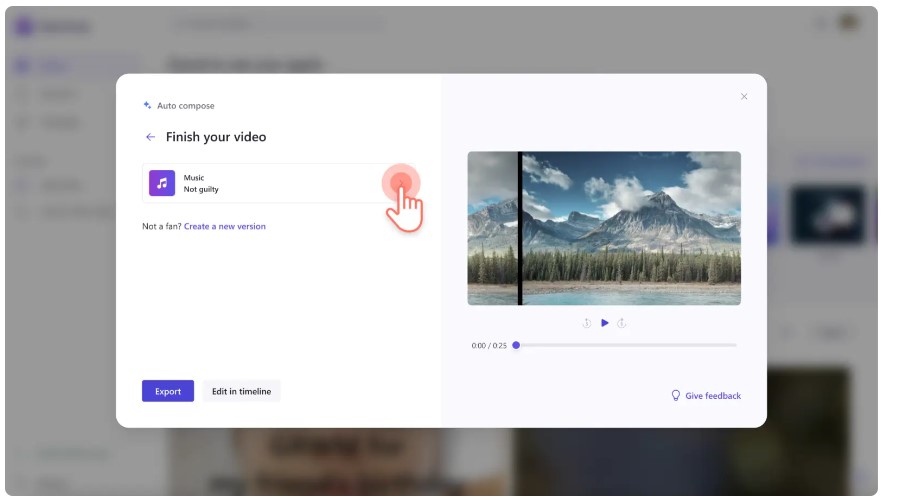
Task: Choose Edit in timeline
Action: (241, 391)
